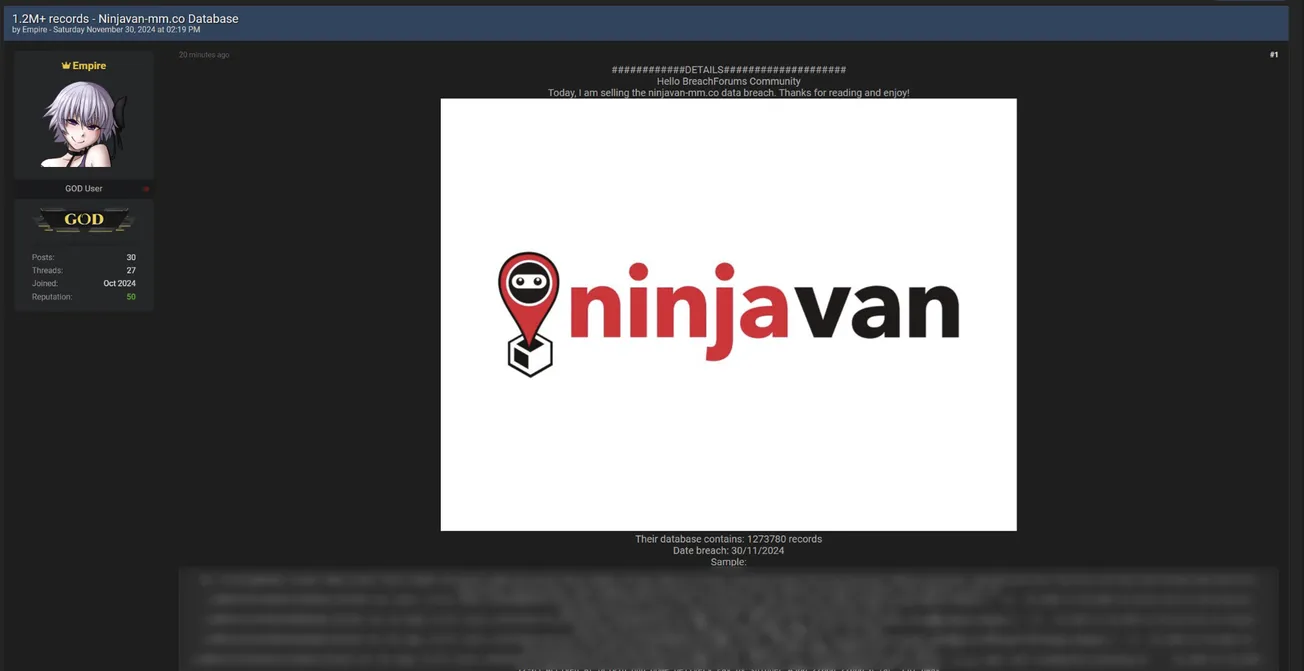Click the '20 minutes ago' timestamp
The height and width of the screenshot is (671, 1304).
(x=203, y=54)
